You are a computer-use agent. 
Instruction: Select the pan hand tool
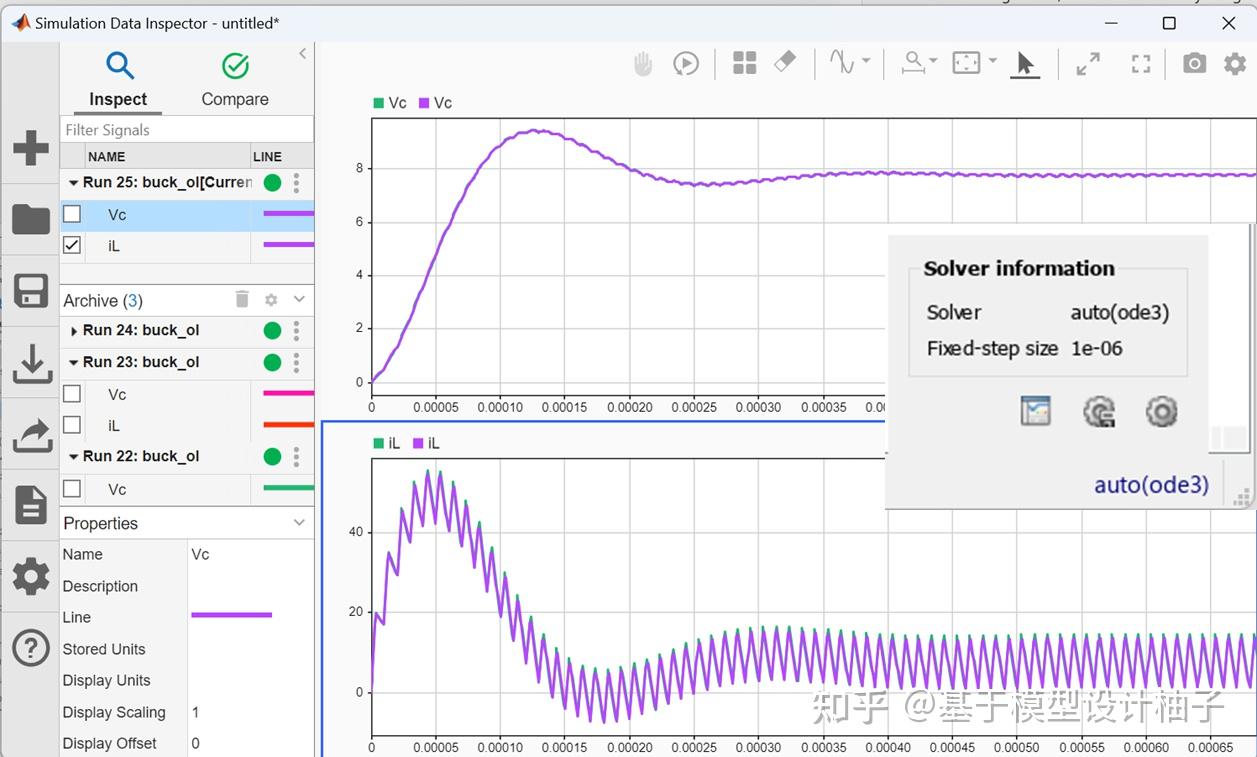tap(643, 64)
